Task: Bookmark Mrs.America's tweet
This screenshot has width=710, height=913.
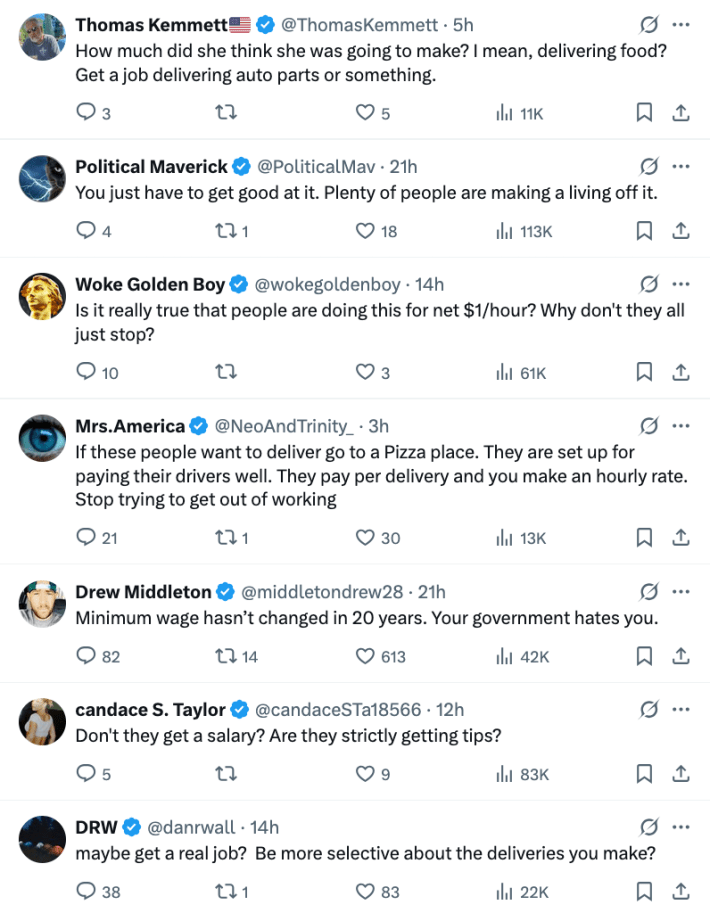Action: (x=645, y=537)
